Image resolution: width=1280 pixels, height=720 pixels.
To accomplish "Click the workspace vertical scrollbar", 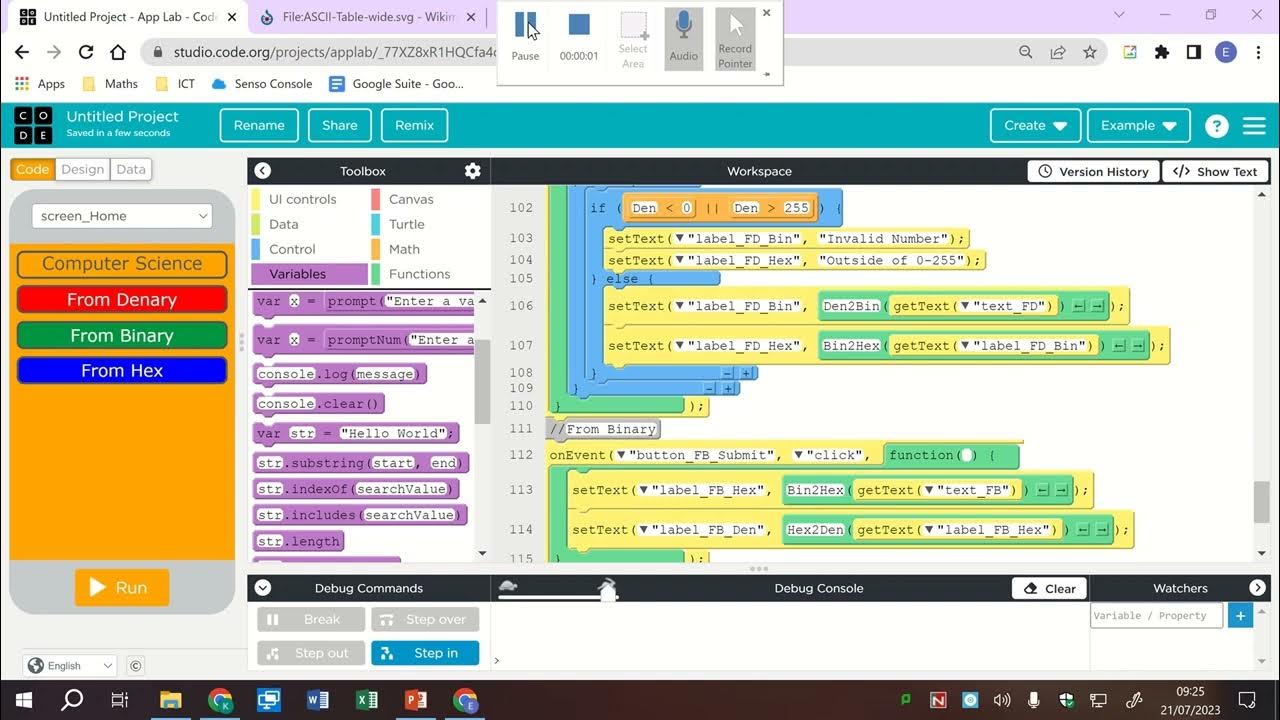I will pos(1261,502).
